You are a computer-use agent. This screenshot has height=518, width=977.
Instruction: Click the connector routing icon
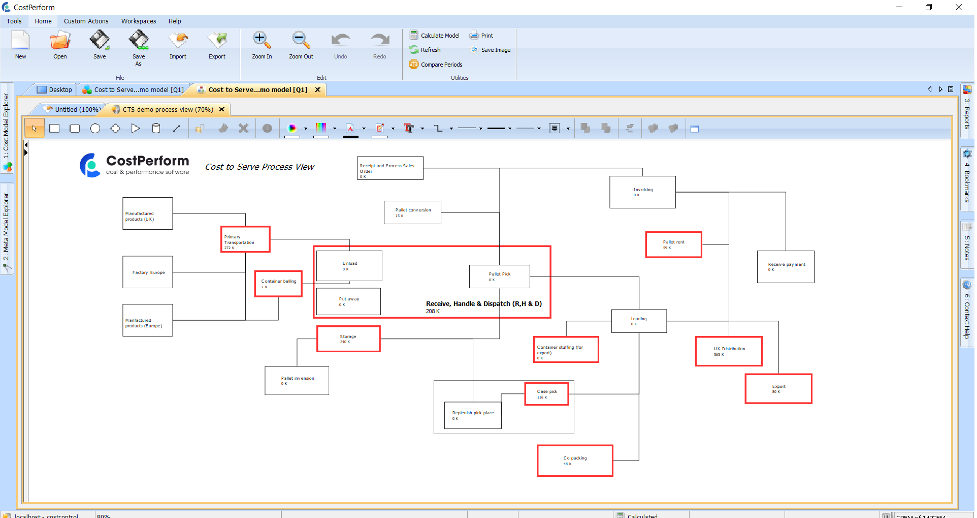pos(438,128)
